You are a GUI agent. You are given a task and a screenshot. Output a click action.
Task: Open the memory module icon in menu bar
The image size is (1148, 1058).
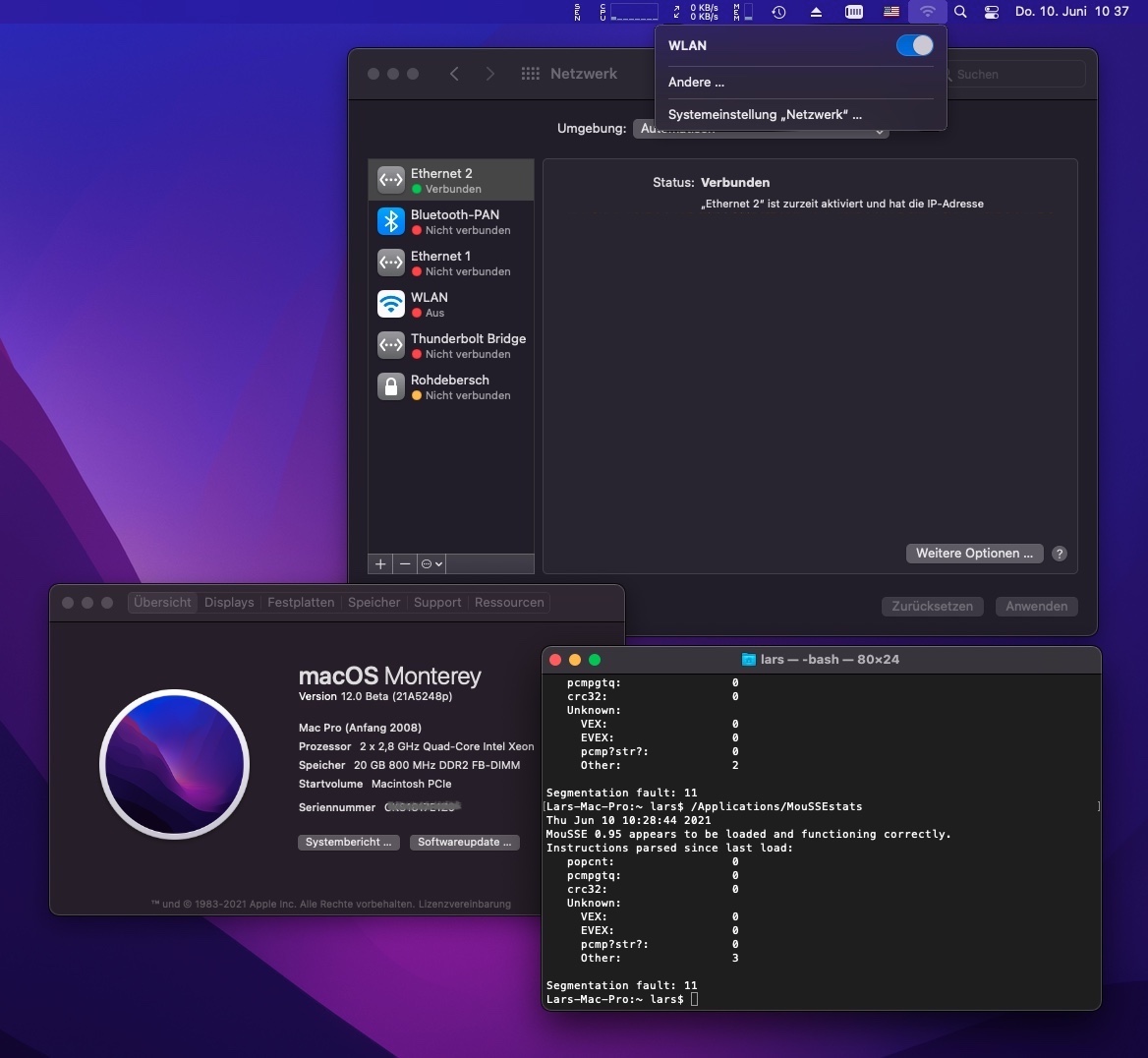[x=854, y=12]
